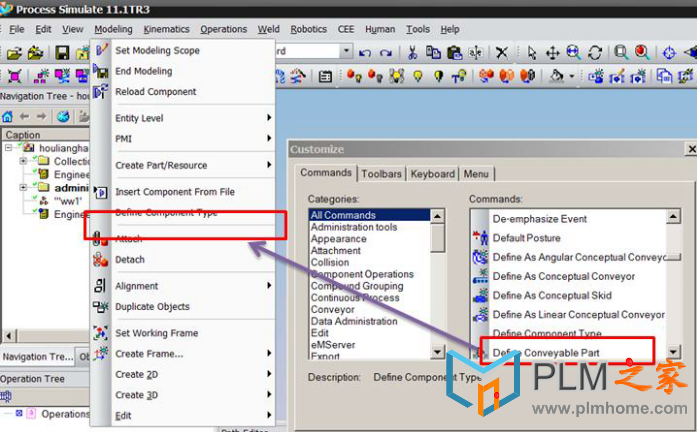Click the magenta square zoom-extents icon
The image size is (697, 432).
click(14, 76)
